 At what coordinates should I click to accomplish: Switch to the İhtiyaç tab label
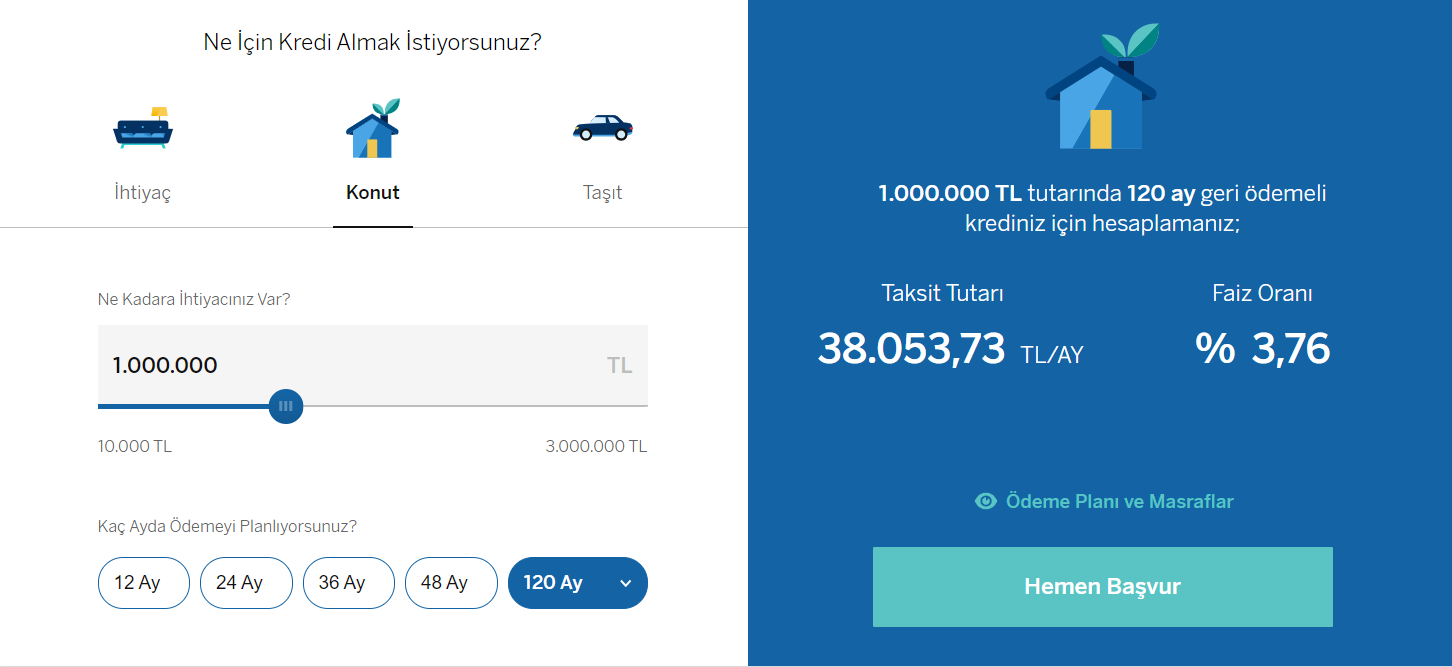[x=143, y=193]
